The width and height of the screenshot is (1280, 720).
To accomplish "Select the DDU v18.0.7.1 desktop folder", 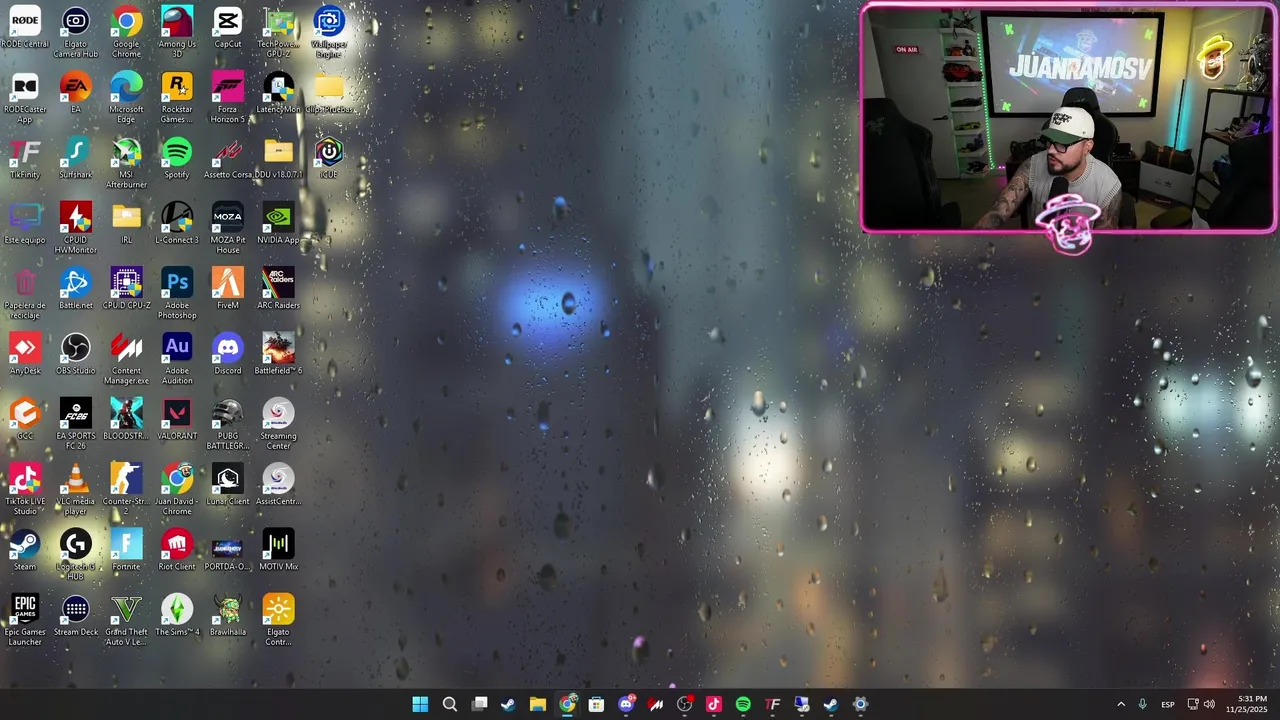I will (x=278, y=158).
